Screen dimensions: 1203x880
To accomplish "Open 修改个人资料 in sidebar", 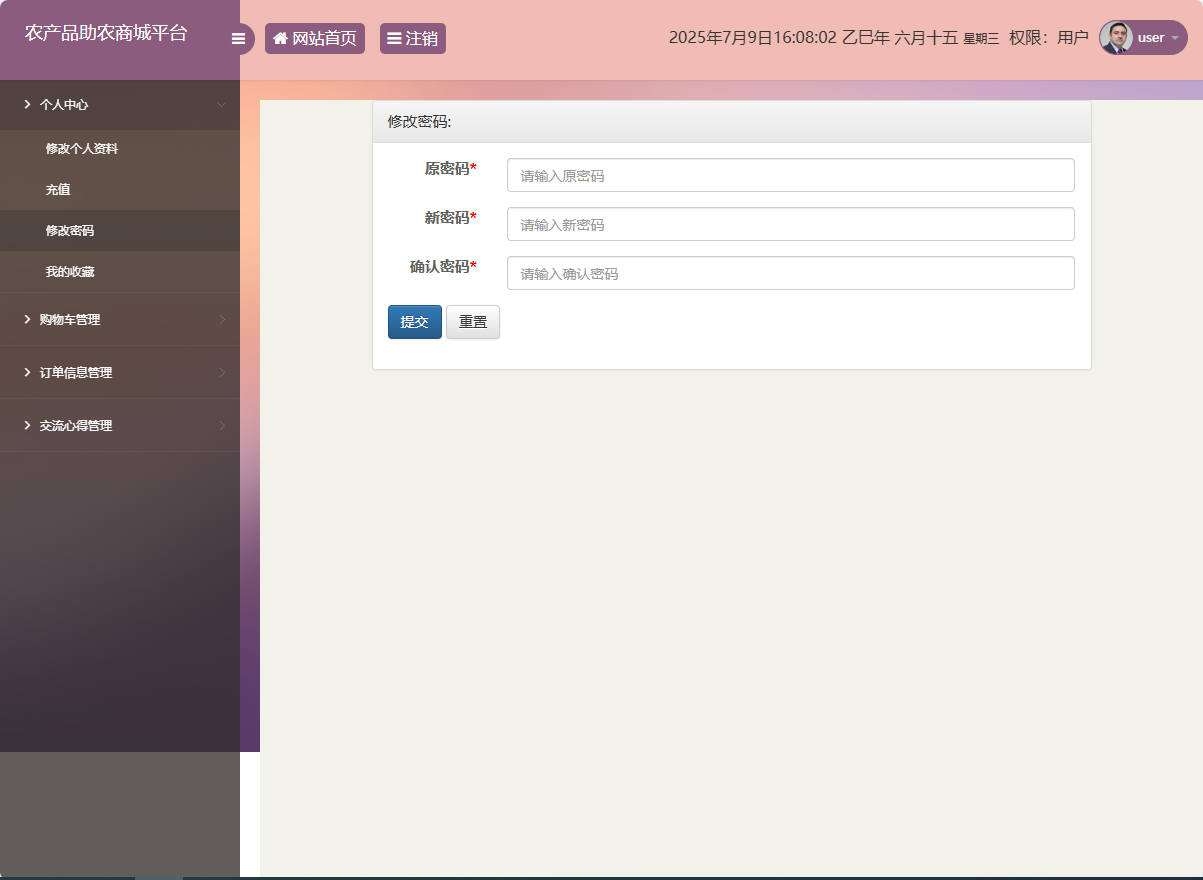I will tap(82, 148).
